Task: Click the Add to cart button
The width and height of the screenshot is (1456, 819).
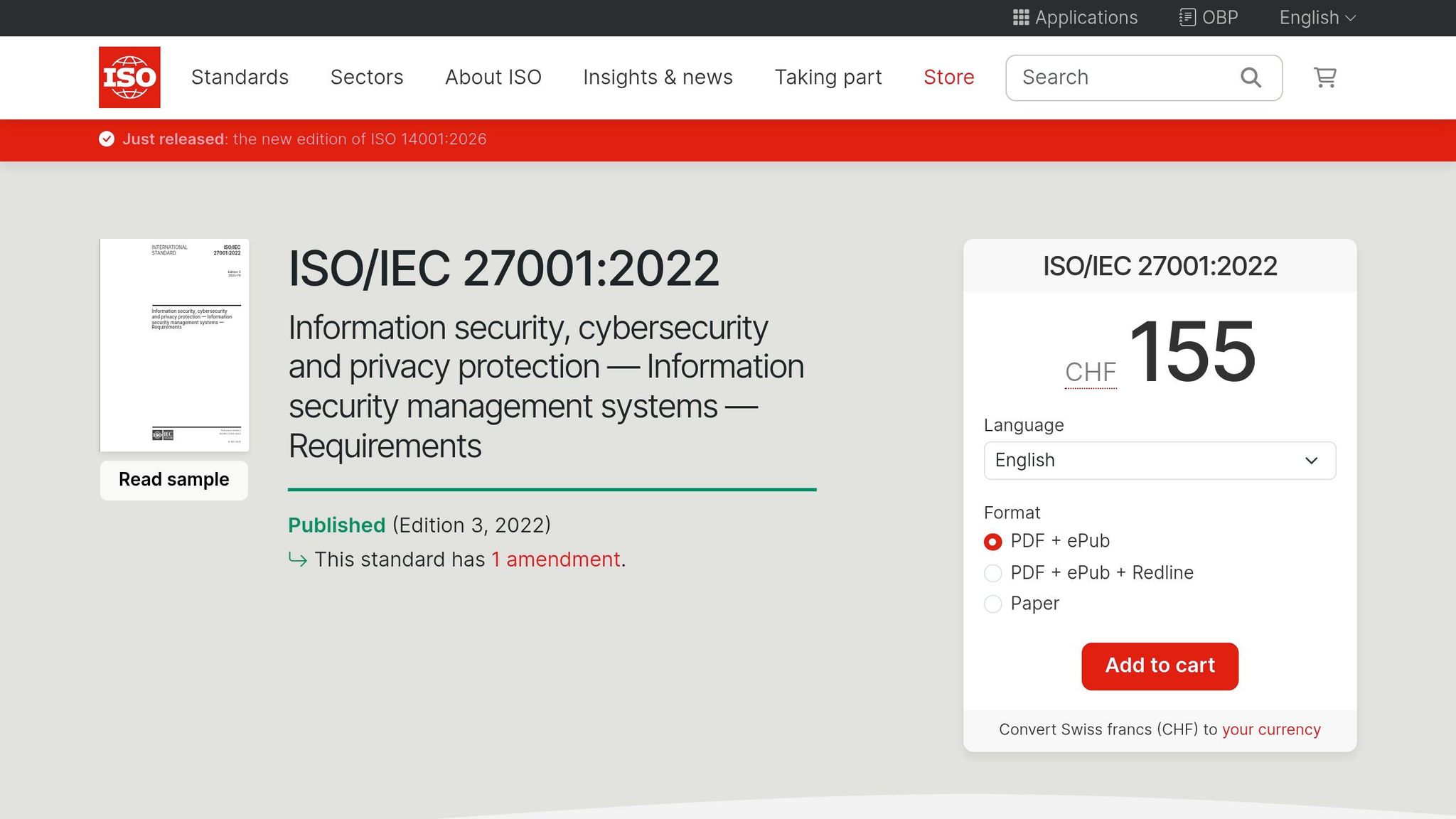Action: click(1160, 665)
